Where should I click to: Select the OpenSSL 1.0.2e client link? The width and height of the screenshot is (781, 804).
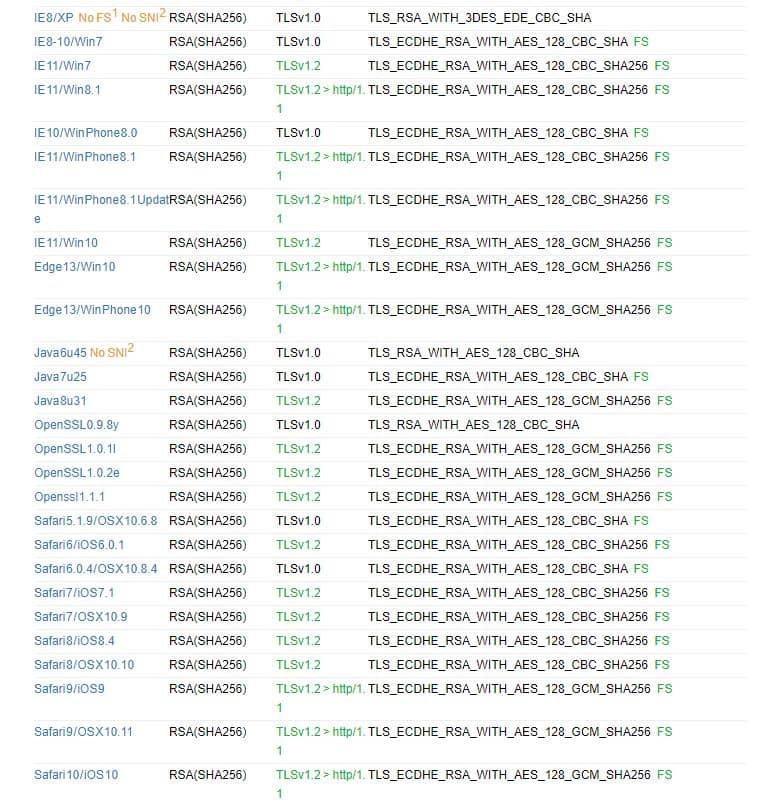pyautogui.click(x=77, y=473)
